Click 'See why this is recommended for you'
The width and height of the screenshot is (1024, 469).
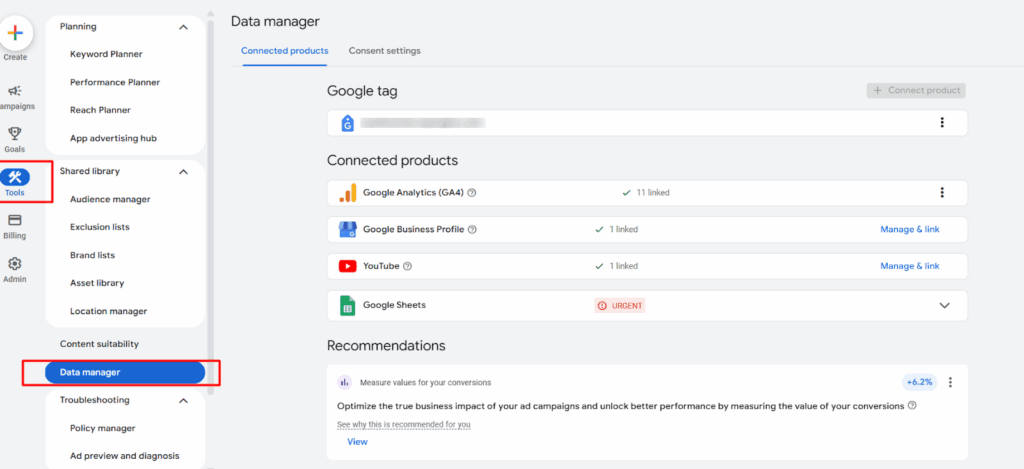[404, 425]
